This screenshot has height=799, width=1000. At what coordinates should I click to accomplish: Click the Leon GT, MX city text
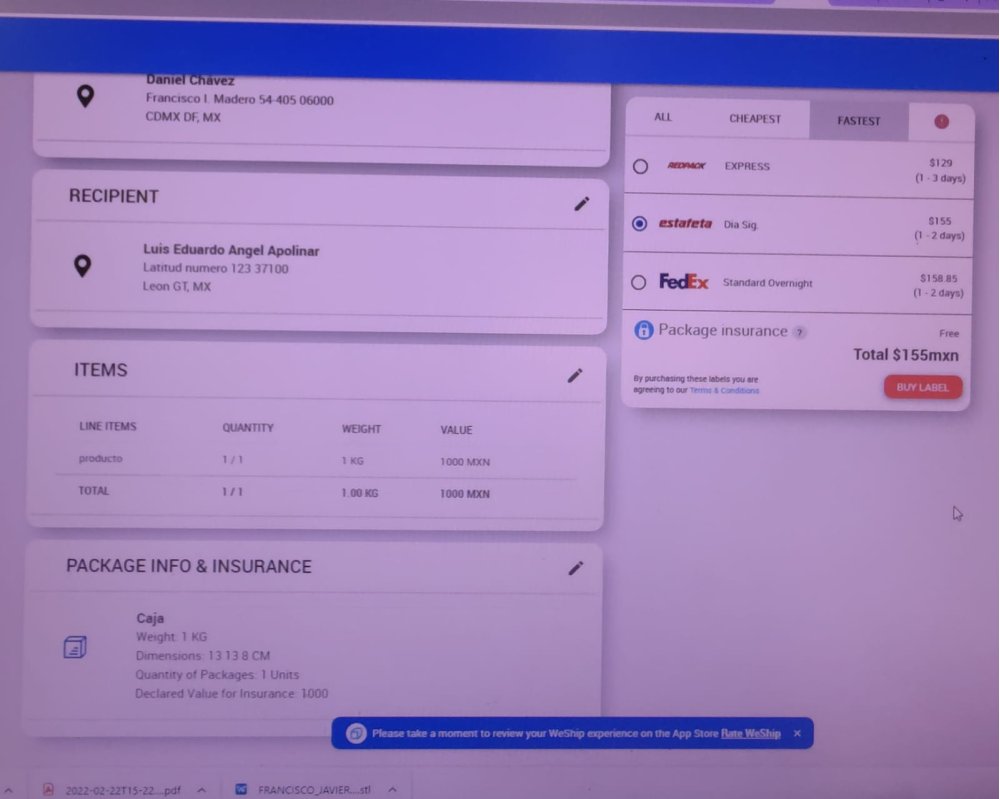coord(177,286)
